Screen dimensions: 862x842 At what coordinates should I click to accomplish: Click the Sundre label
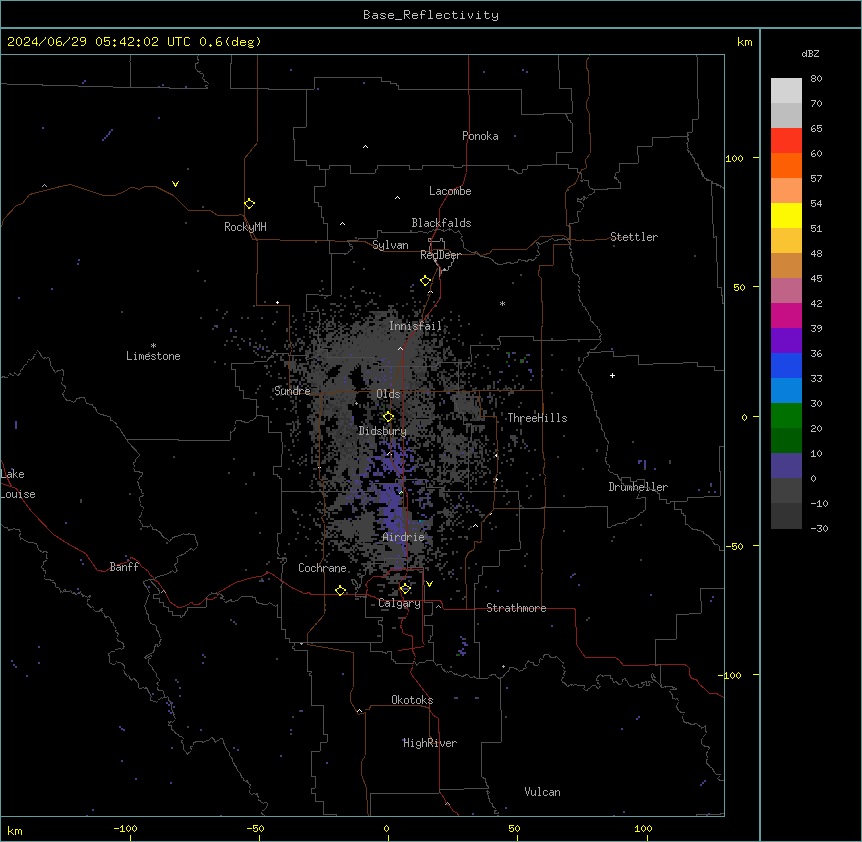(x=292, y=391)
